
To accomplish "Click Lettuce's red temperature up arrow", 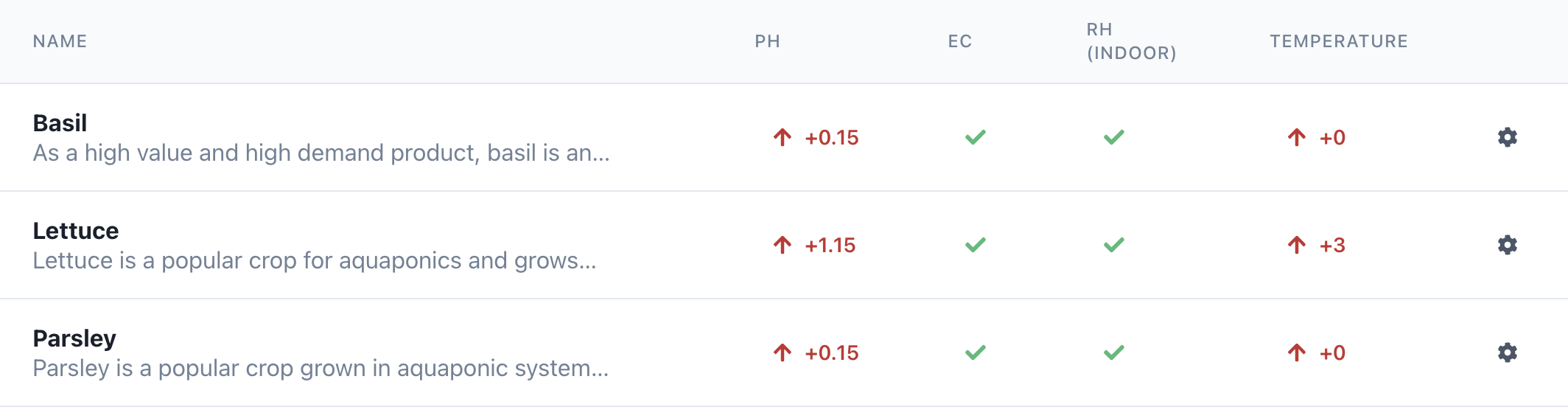I will coord(1297,245).
